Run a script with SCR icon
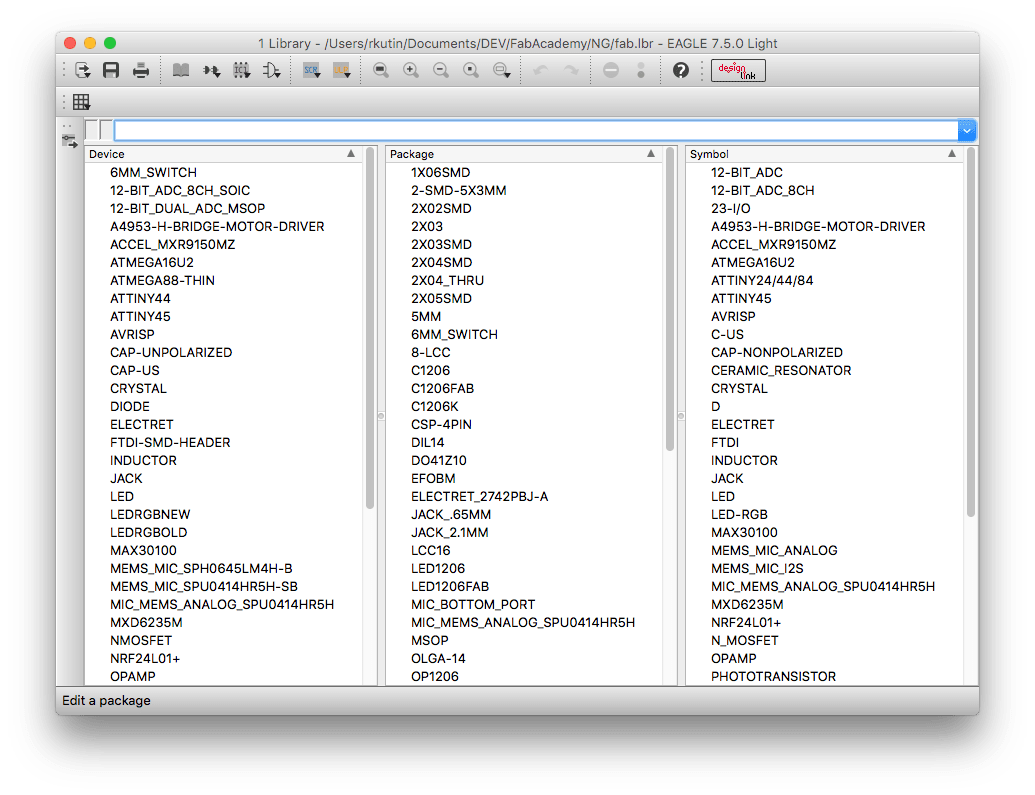1035x795 pixels. (x=312, y=71)
